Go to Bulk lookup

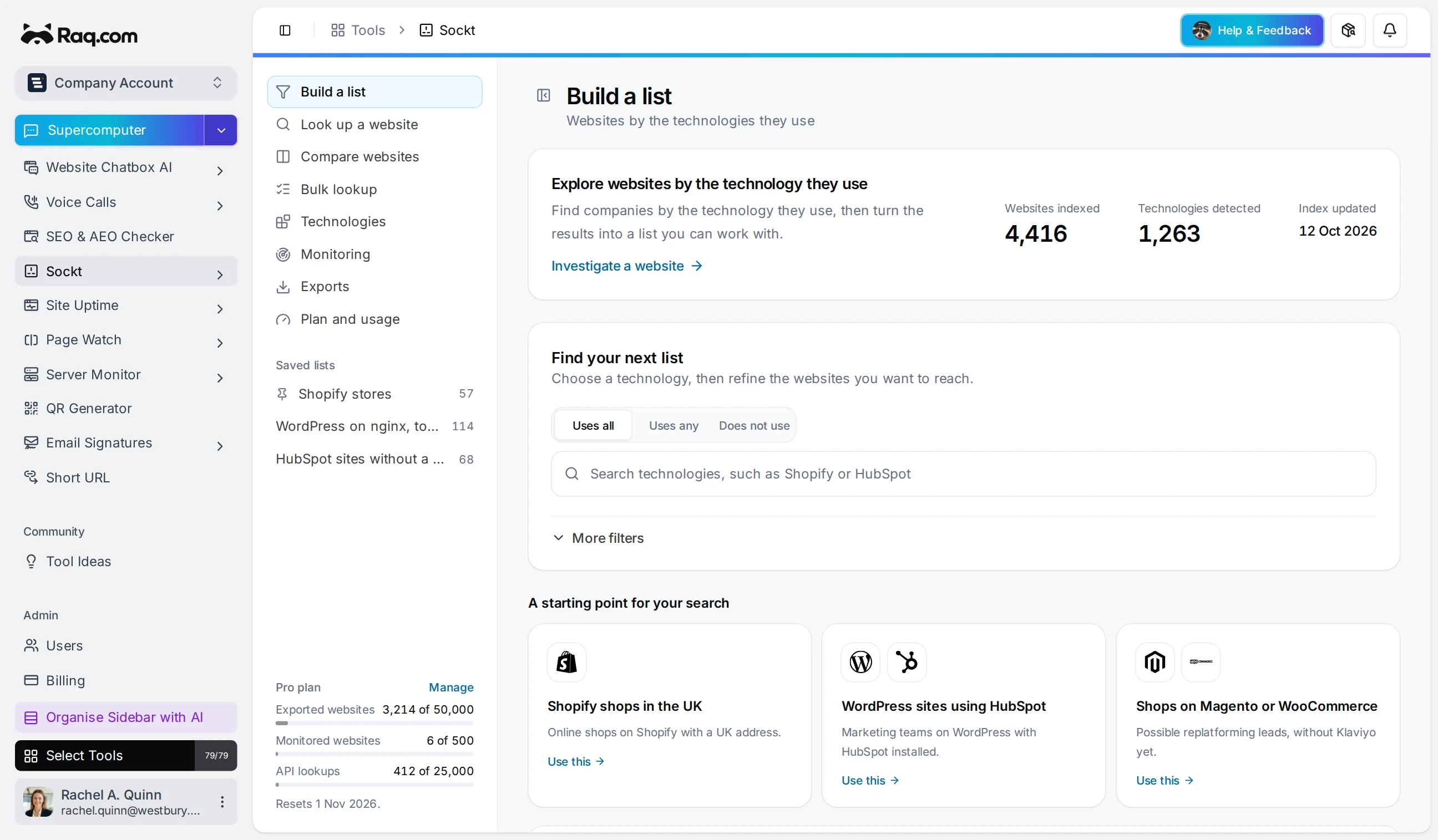coord(374,189)
